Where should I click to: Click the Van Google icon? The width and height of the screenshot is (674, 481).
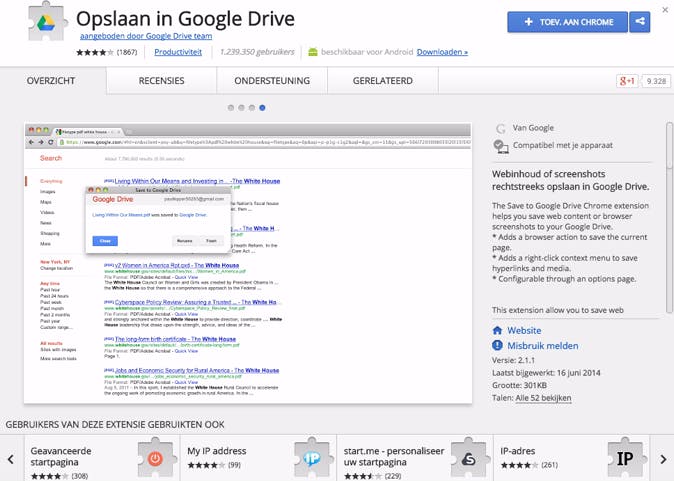click(x=500, y=128)
